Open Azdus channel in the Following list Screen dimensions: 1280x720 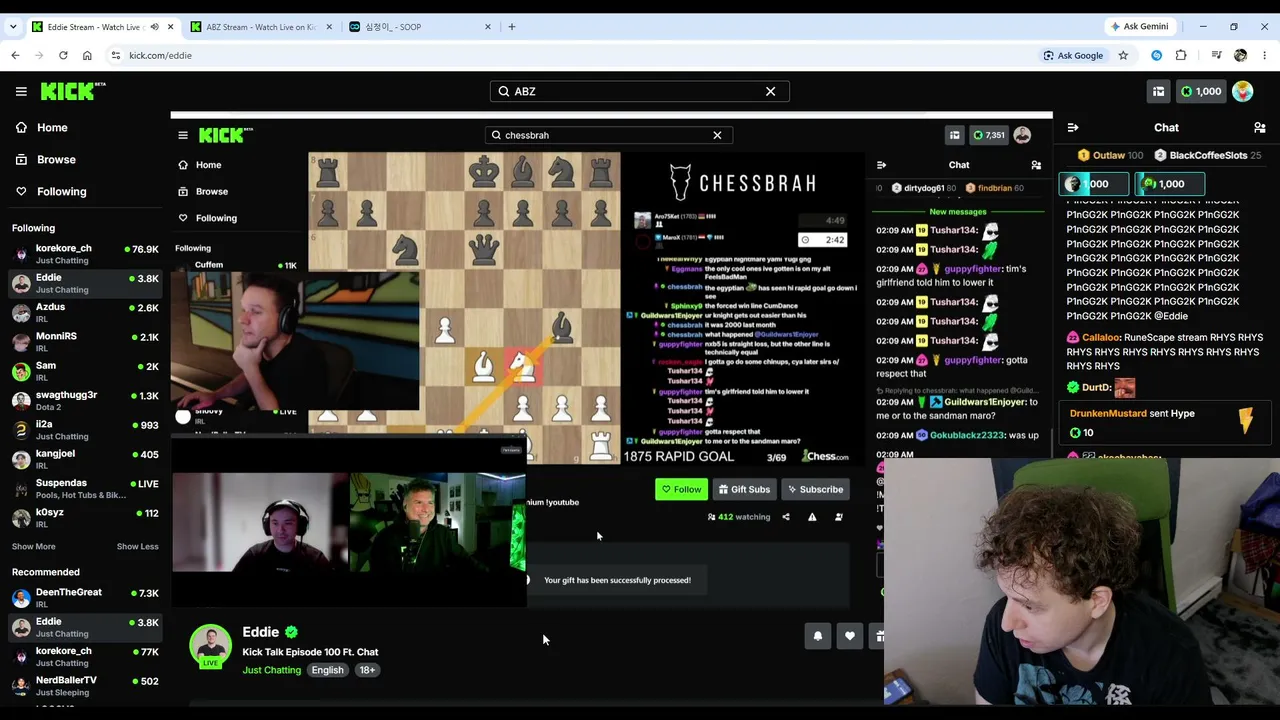tap(85, 313)
